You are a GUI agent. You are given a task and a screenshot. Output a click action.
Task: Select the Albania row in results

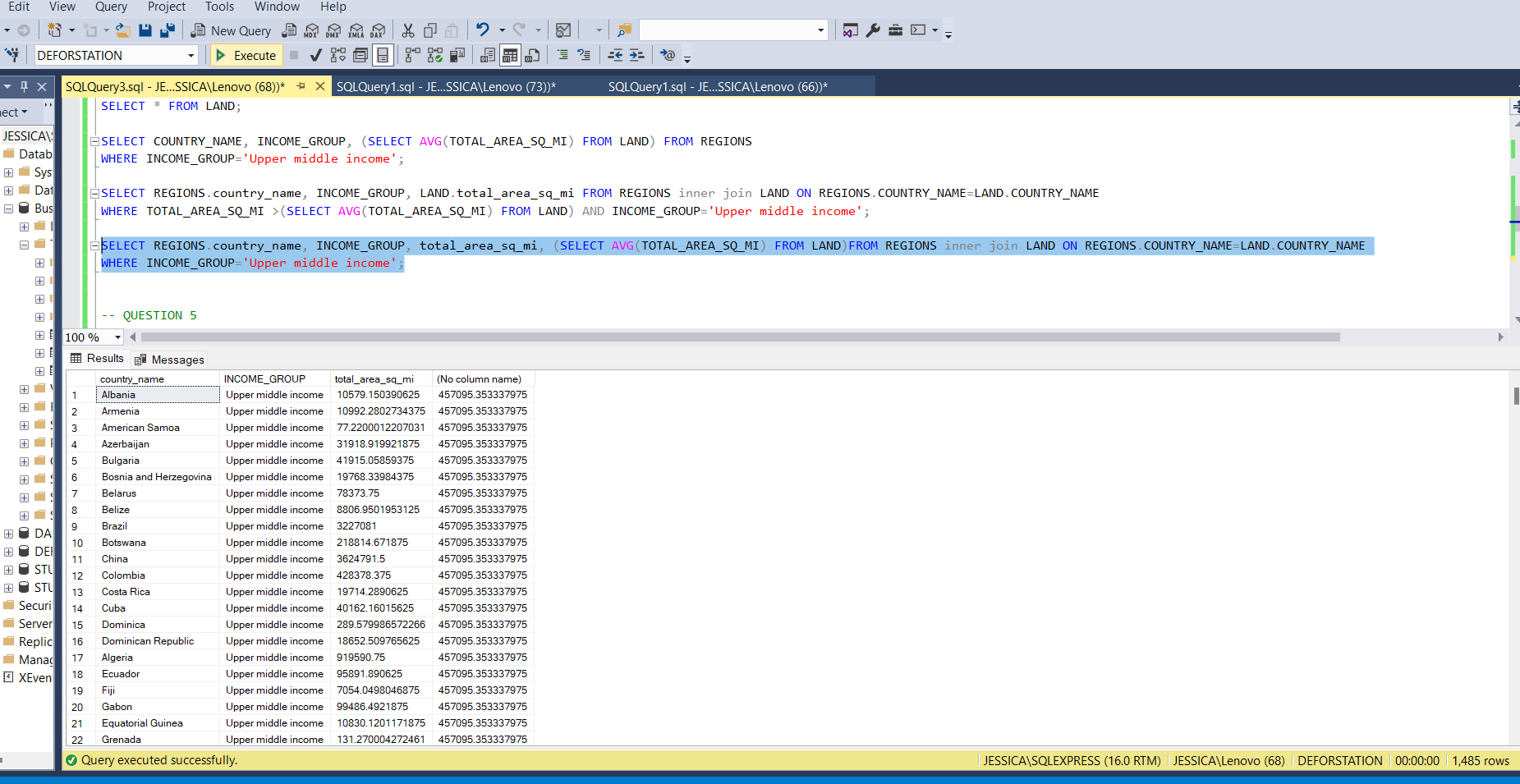pos(118,394)
